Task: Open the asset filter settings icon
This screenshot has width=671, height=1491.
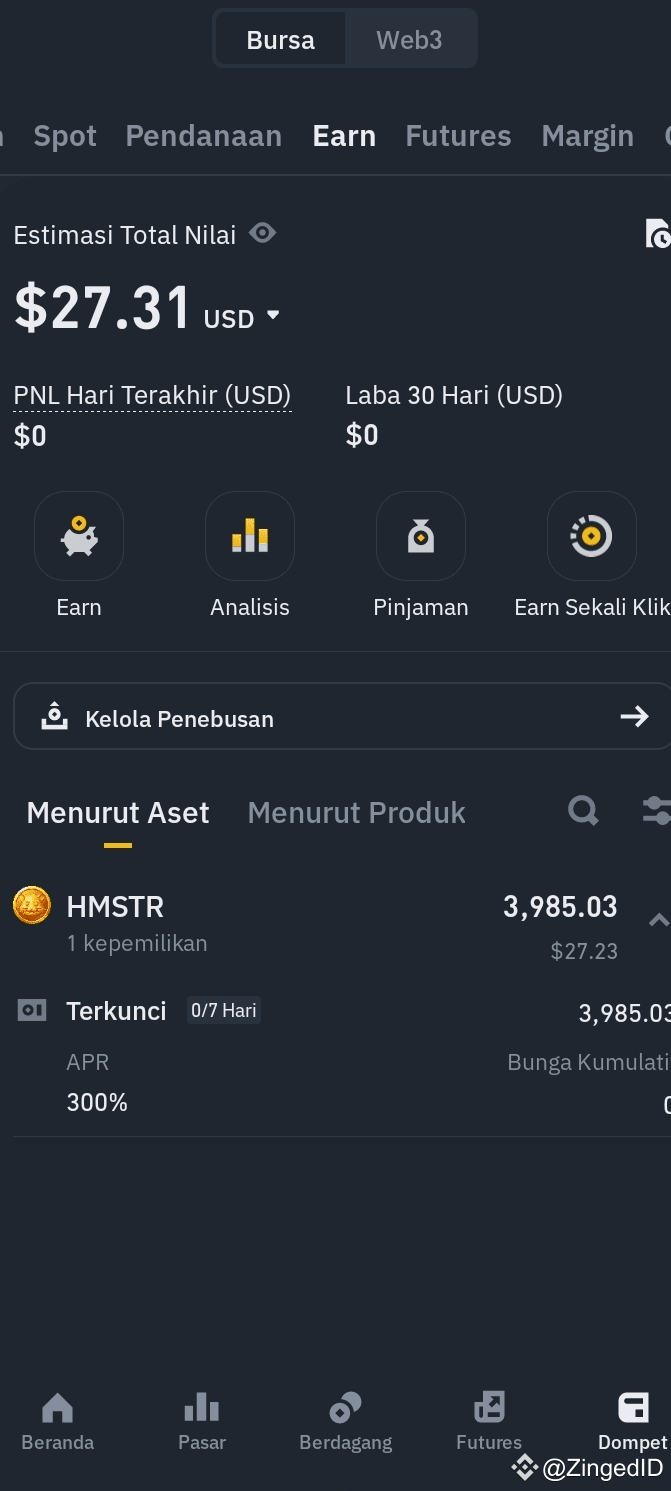Action: click(x=656, y=811)
